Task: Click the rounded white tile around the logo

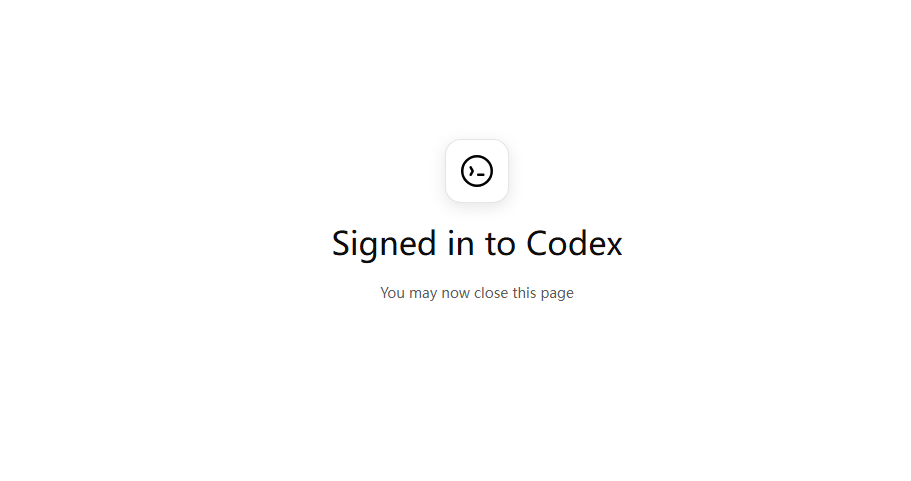Action: coord(477,171)
